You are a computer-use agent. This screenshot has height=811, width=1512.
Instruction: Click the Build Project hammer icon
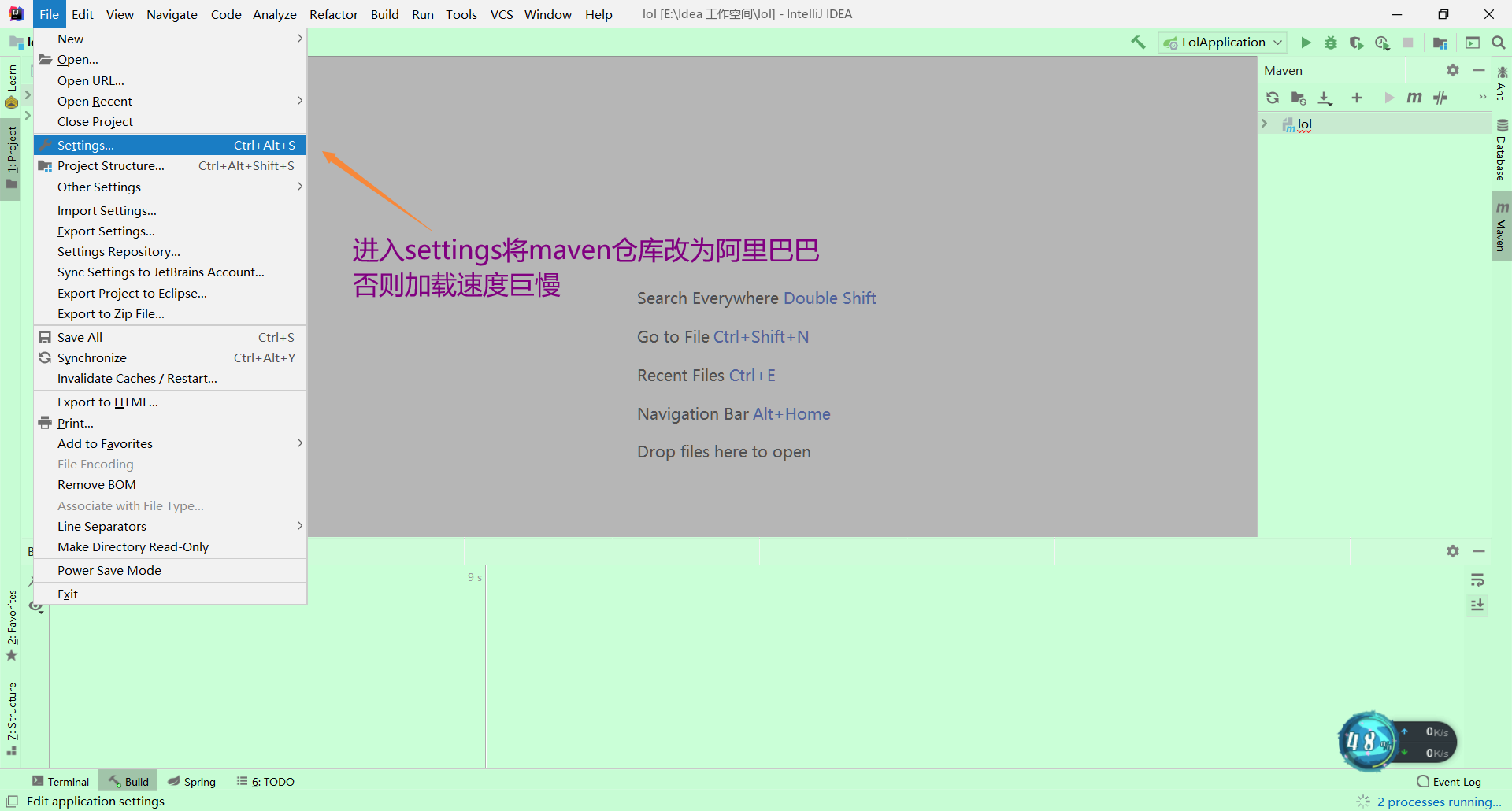1138,43
